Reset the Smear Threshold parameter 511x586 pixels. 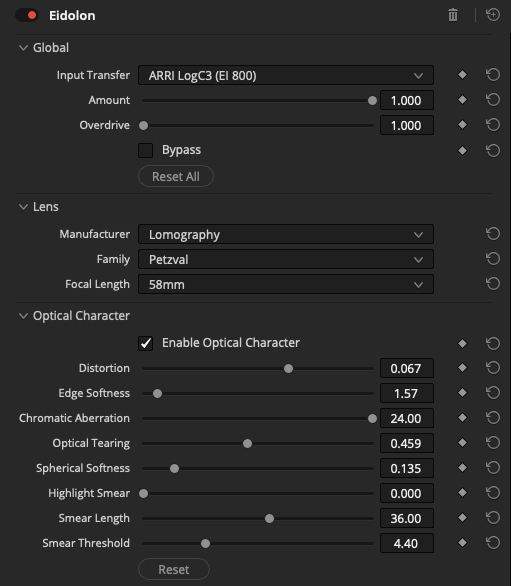click(x=493, y=543)
